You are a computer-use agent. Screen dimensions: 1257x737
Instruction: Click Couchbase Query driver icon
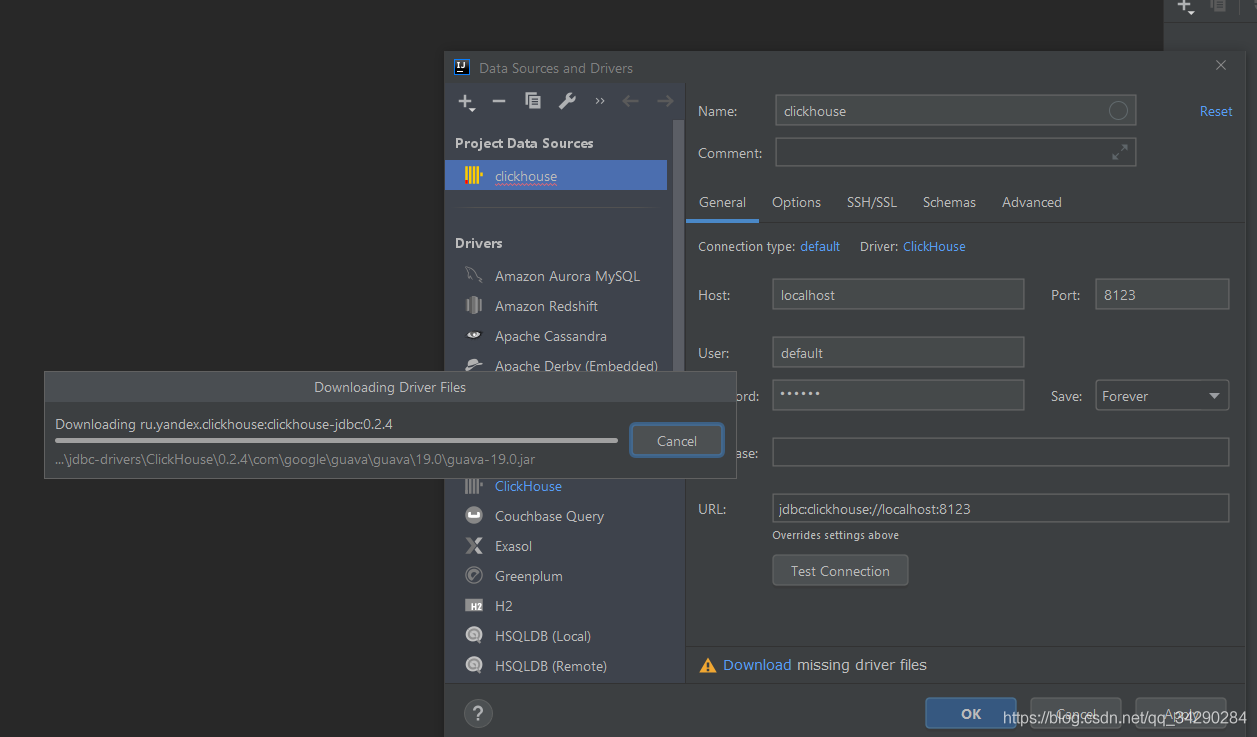pyautogui.click(x=474, y=515)
